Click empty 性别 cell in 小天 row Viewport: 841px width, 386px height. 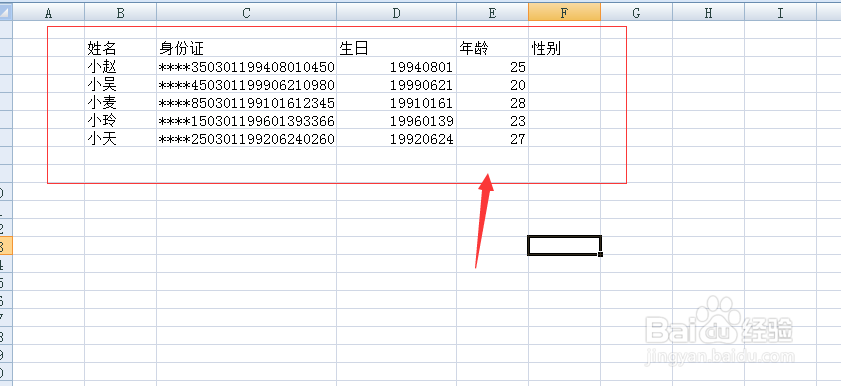pos(564,138)
